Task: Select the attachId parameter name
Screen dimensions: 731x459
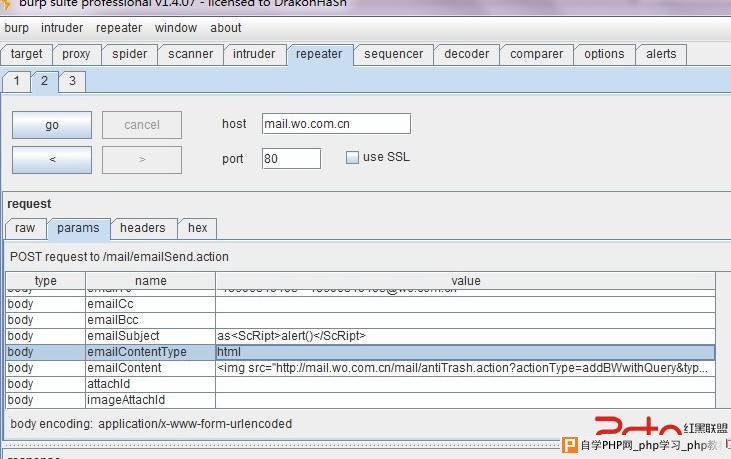Action: click(151, 384)
